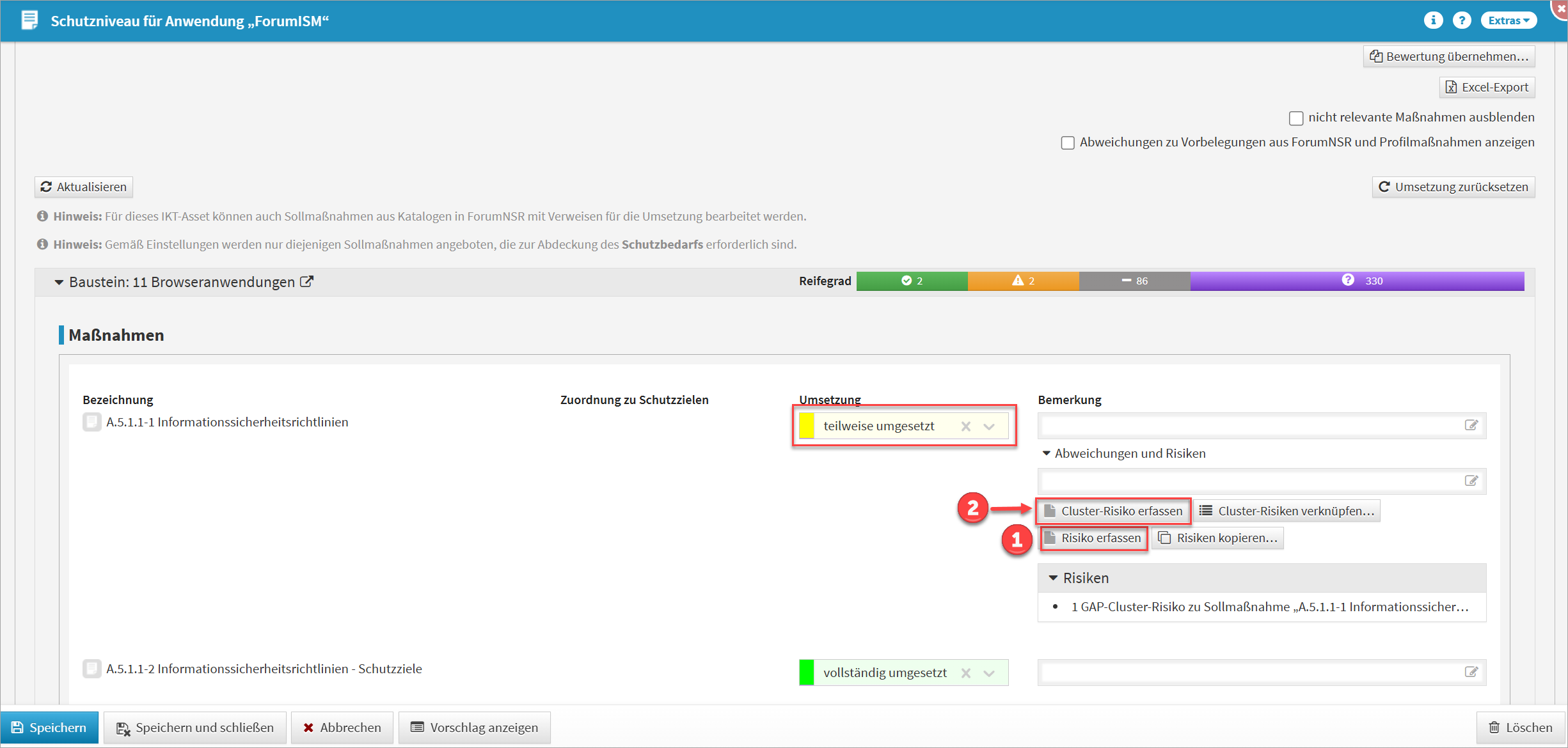Viewport: 1568px width, 748px height.
Task: Collapse 'Abweichungen und Risiken' section
Action: [x=1046, y=453]
